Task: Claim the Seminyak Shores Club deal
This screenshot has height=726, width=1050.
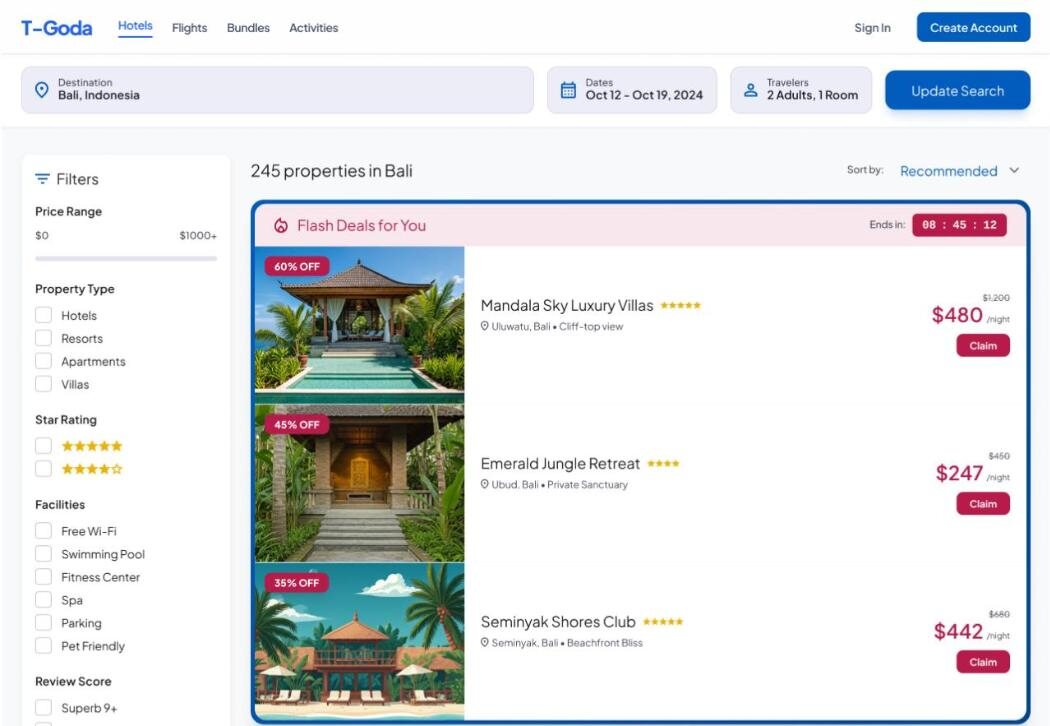Action: (x=983, y=662)
